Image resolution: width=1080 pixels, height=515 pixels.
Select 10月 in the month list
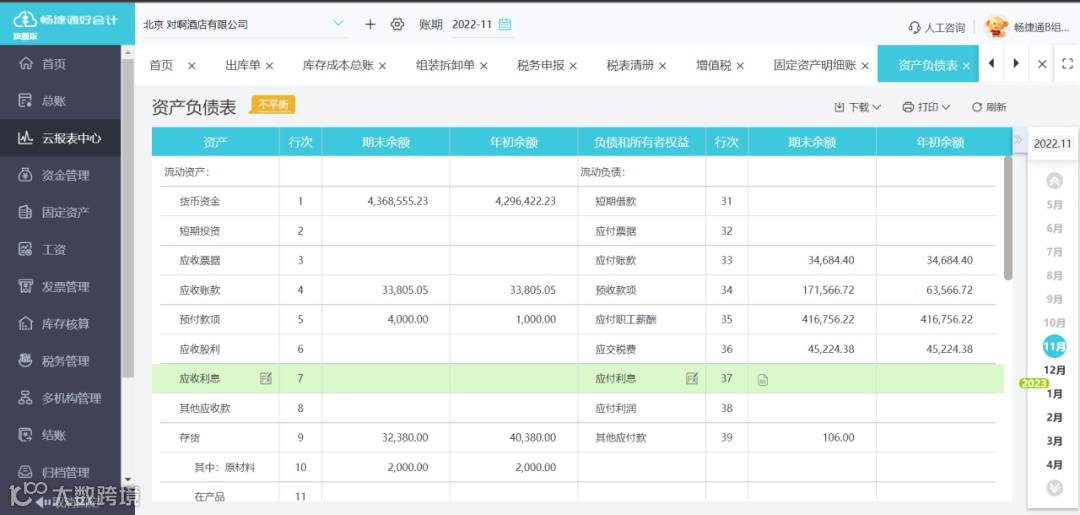(1055, 323)
